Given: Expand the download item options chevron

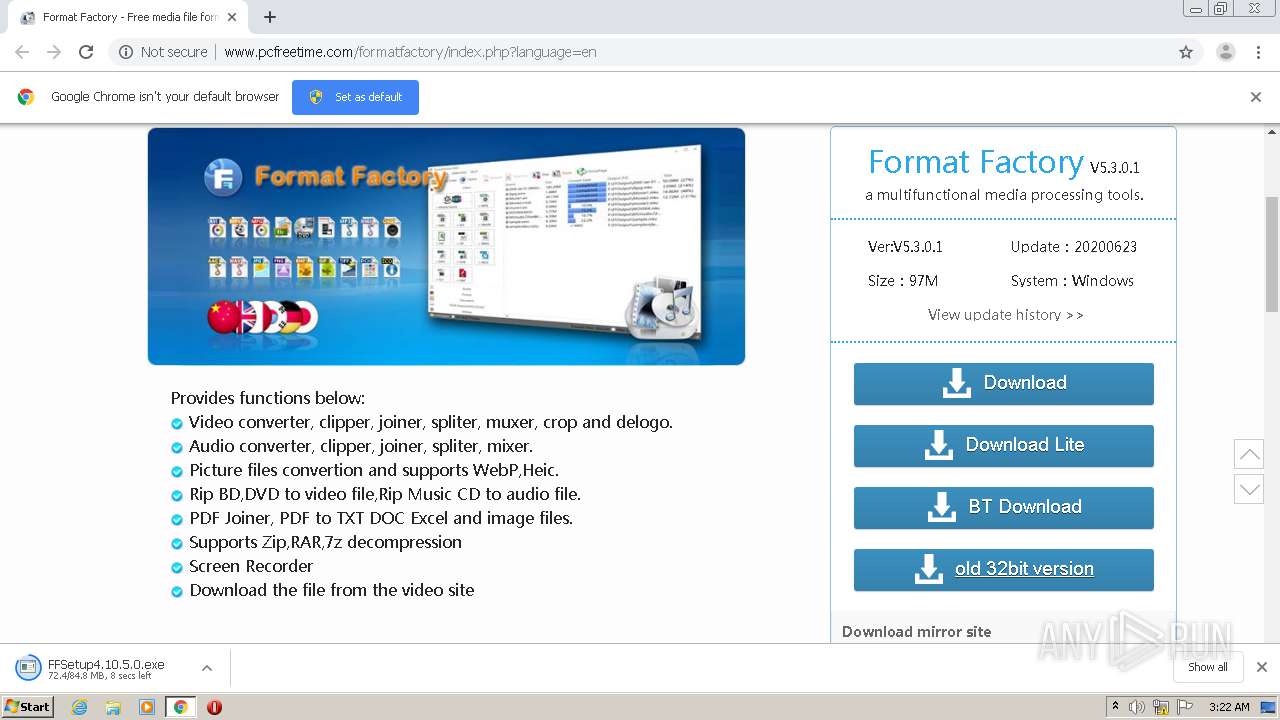Looking at the screenshot, I should coord(206,668).
